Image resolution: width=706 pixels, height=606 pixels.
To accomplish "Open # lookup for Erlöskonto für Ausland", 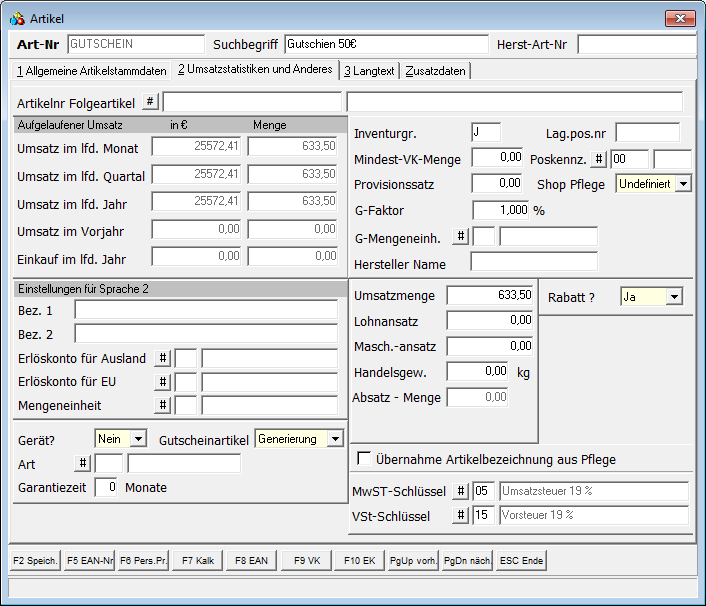I will [x=163, y=358].
